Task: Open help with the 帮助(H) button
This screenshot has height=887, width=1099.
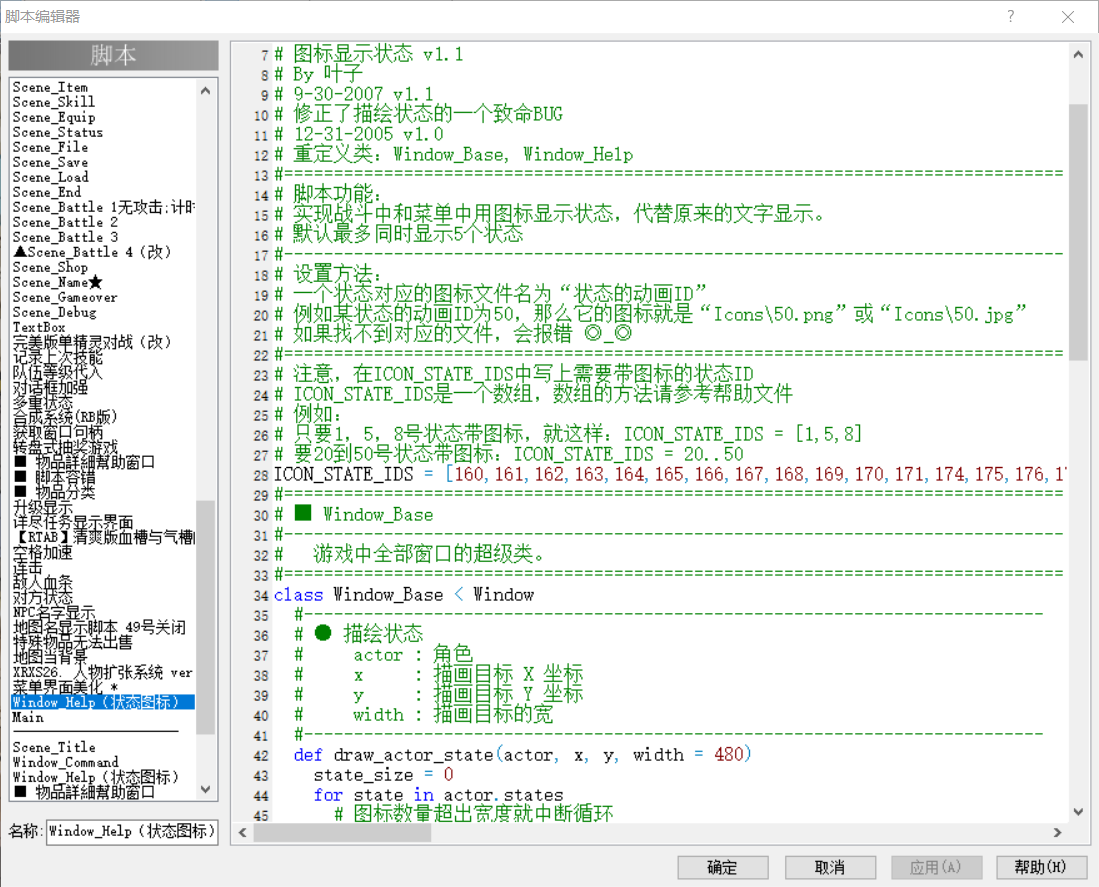Action: [x=1042, y=867]
